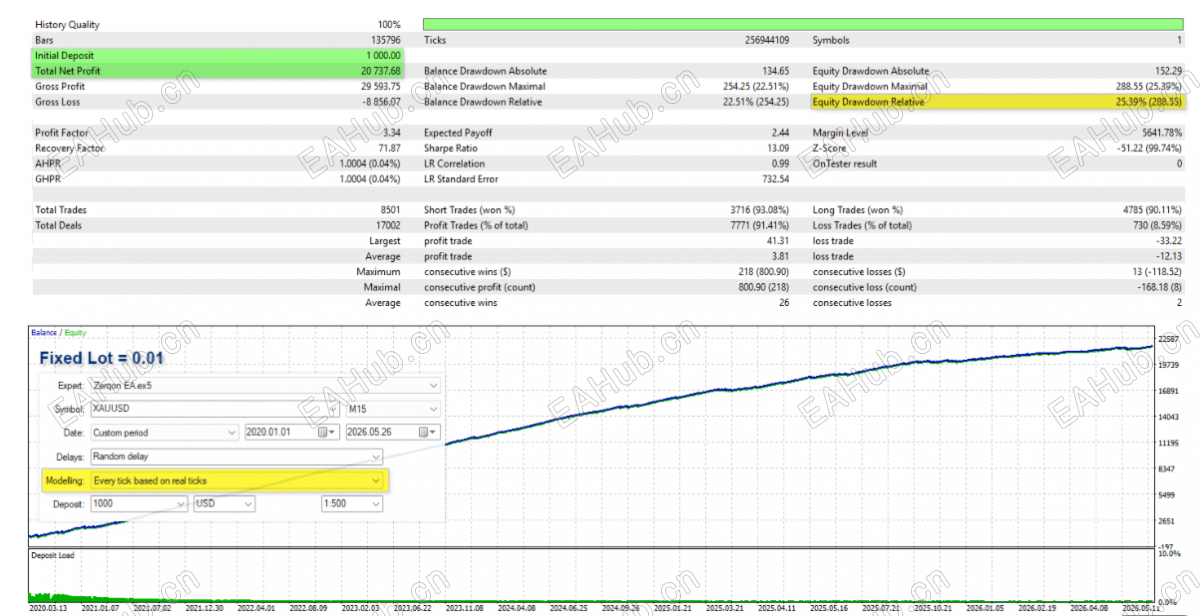Select the Total Deals count 17002
The image size is (1200, 616).
[387, 226]
